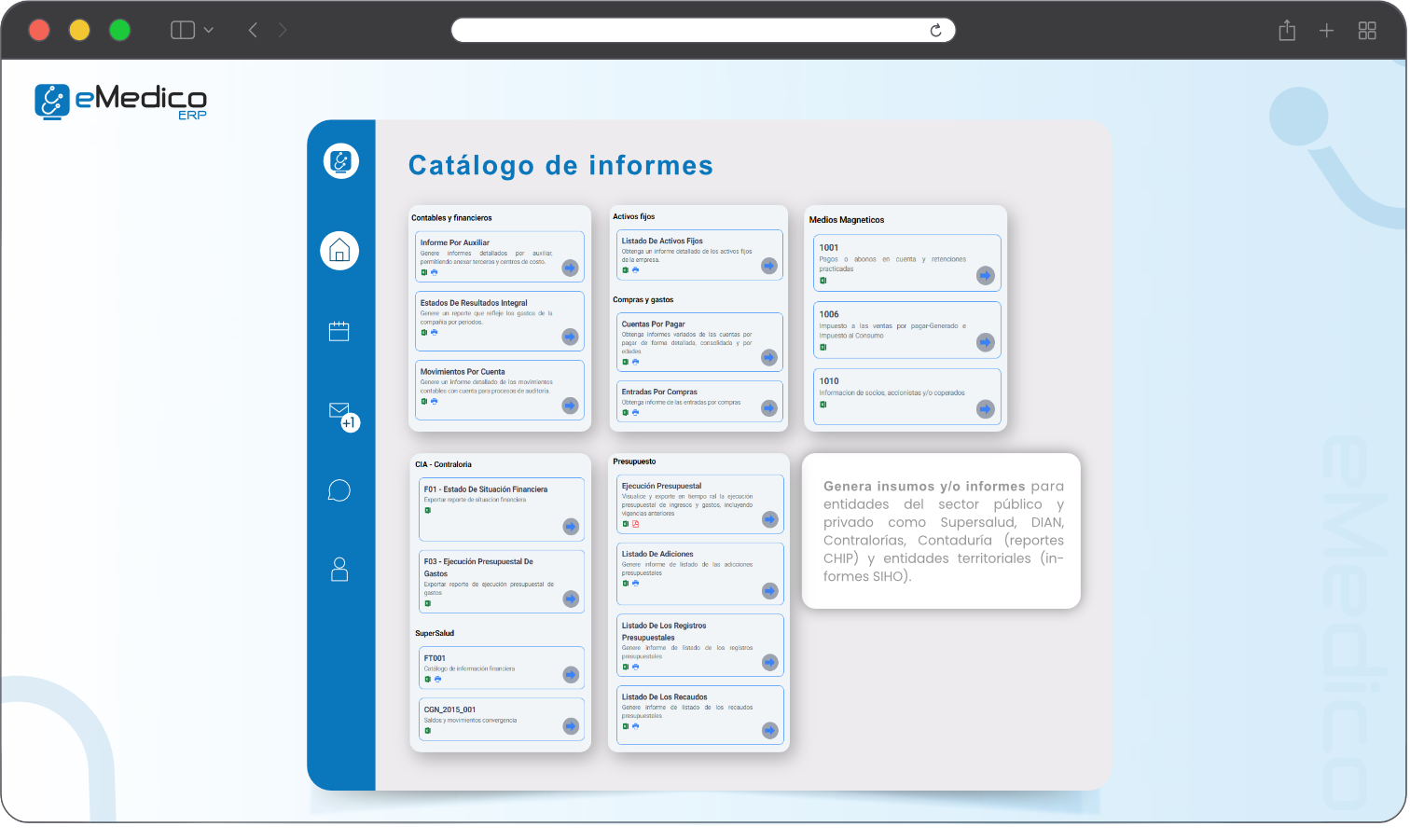The image size is (1410, 840).
Task: Open the Entradas Por Compras title
Action: (659, 392)
